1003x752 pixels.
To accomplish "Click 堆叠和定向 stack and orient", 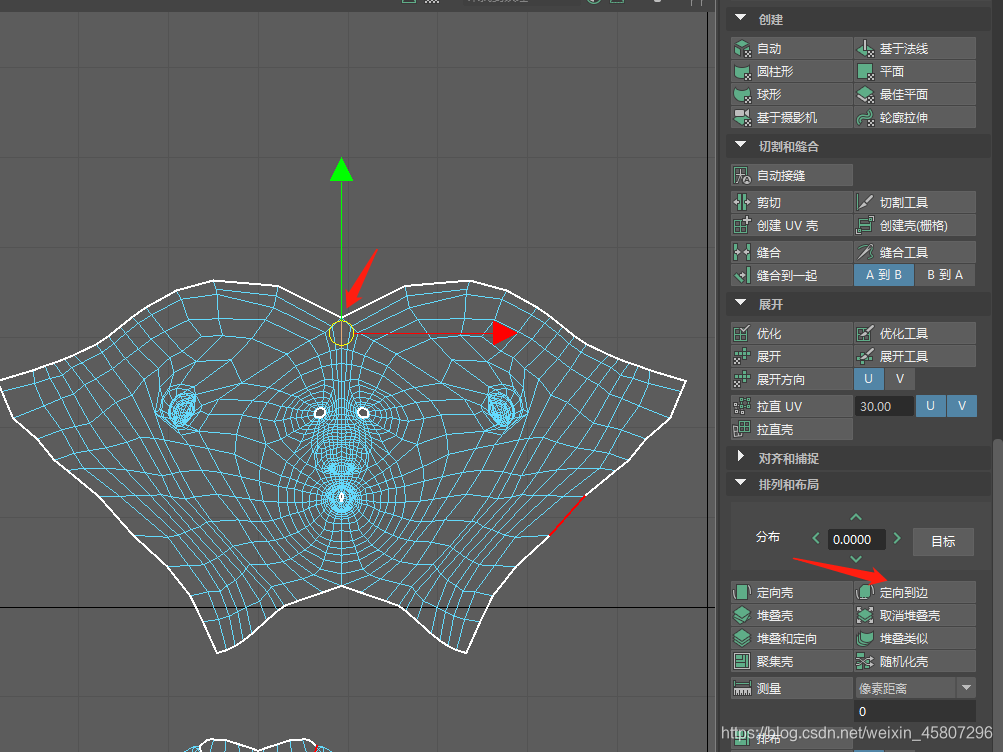I will [x=792, y=639].
